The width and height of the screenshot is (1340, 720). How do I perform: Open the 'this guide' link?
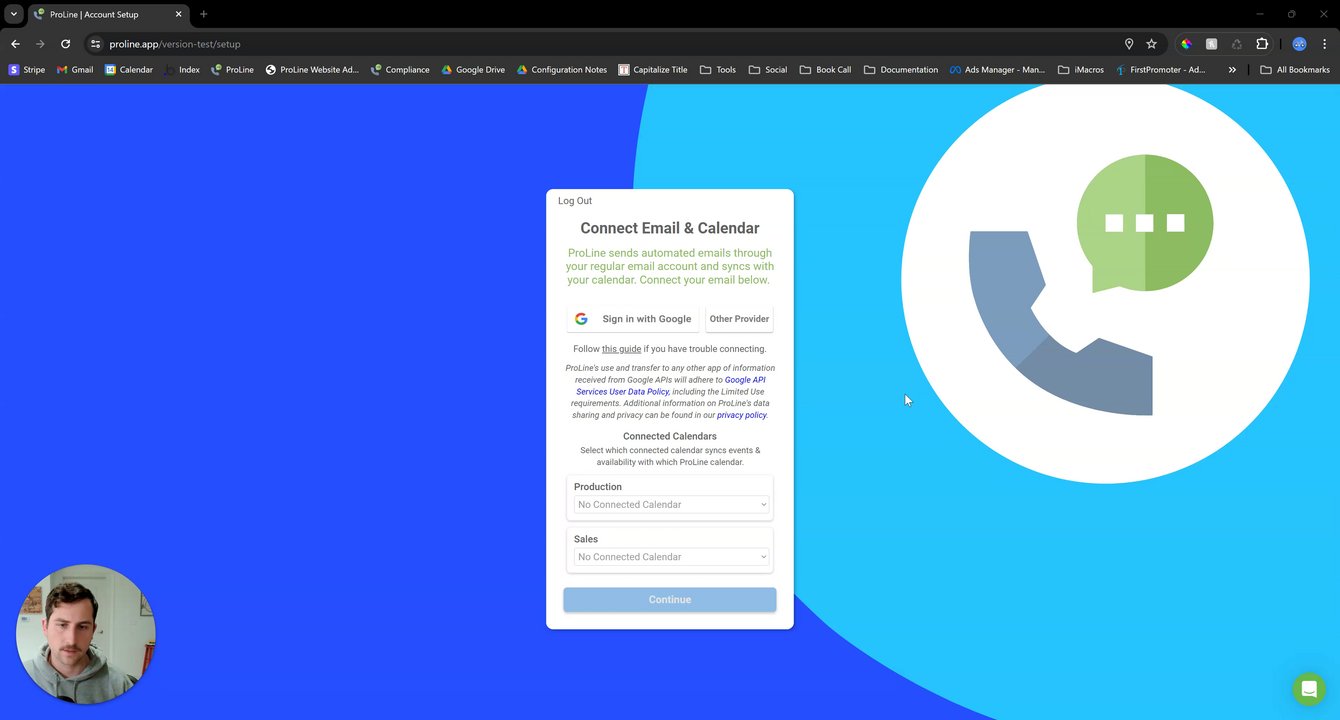(621, 349)
